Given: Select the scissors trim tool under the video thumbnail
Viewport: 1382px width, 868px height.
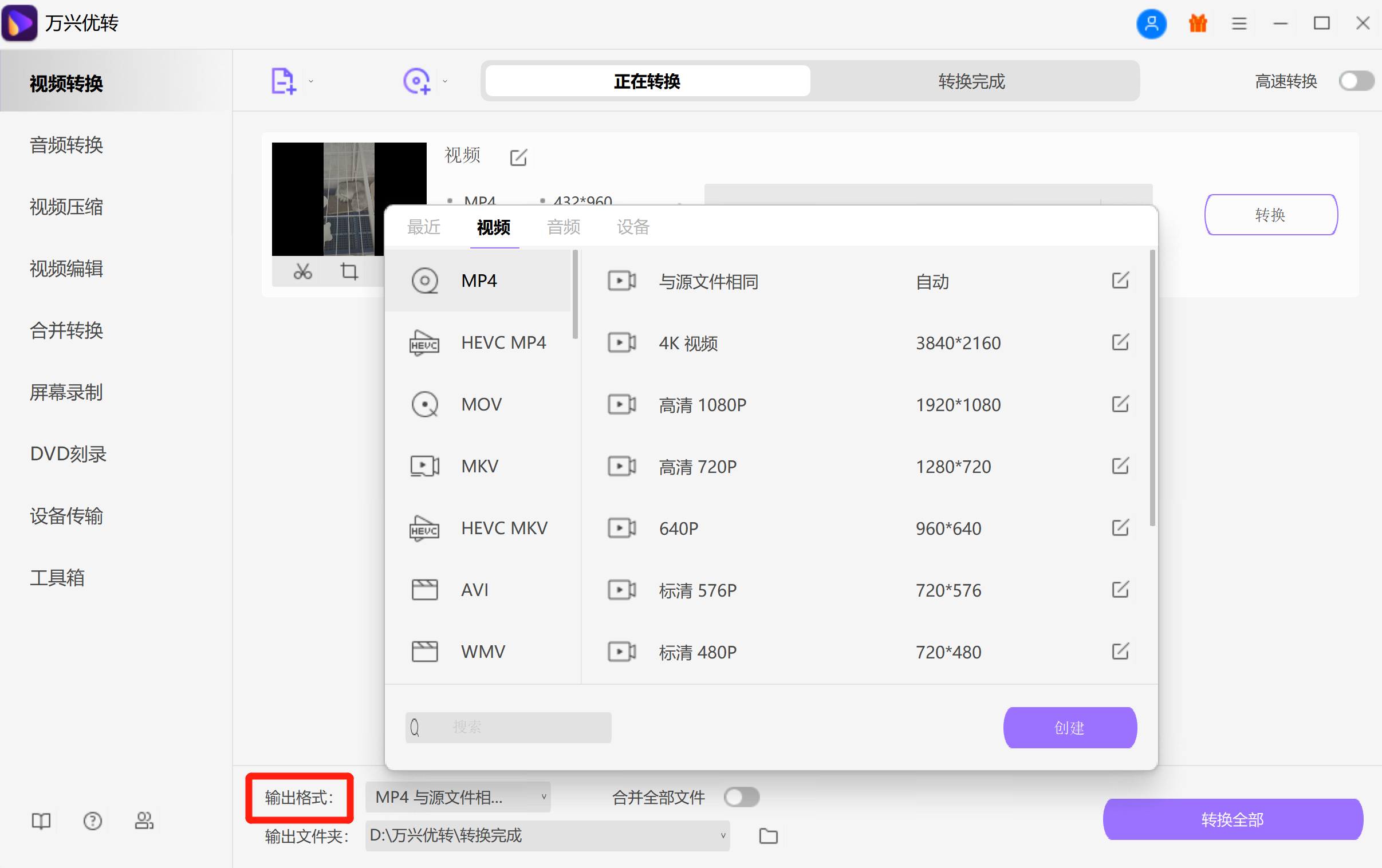Looking at the screenshot, I should [x=303, y=271].
